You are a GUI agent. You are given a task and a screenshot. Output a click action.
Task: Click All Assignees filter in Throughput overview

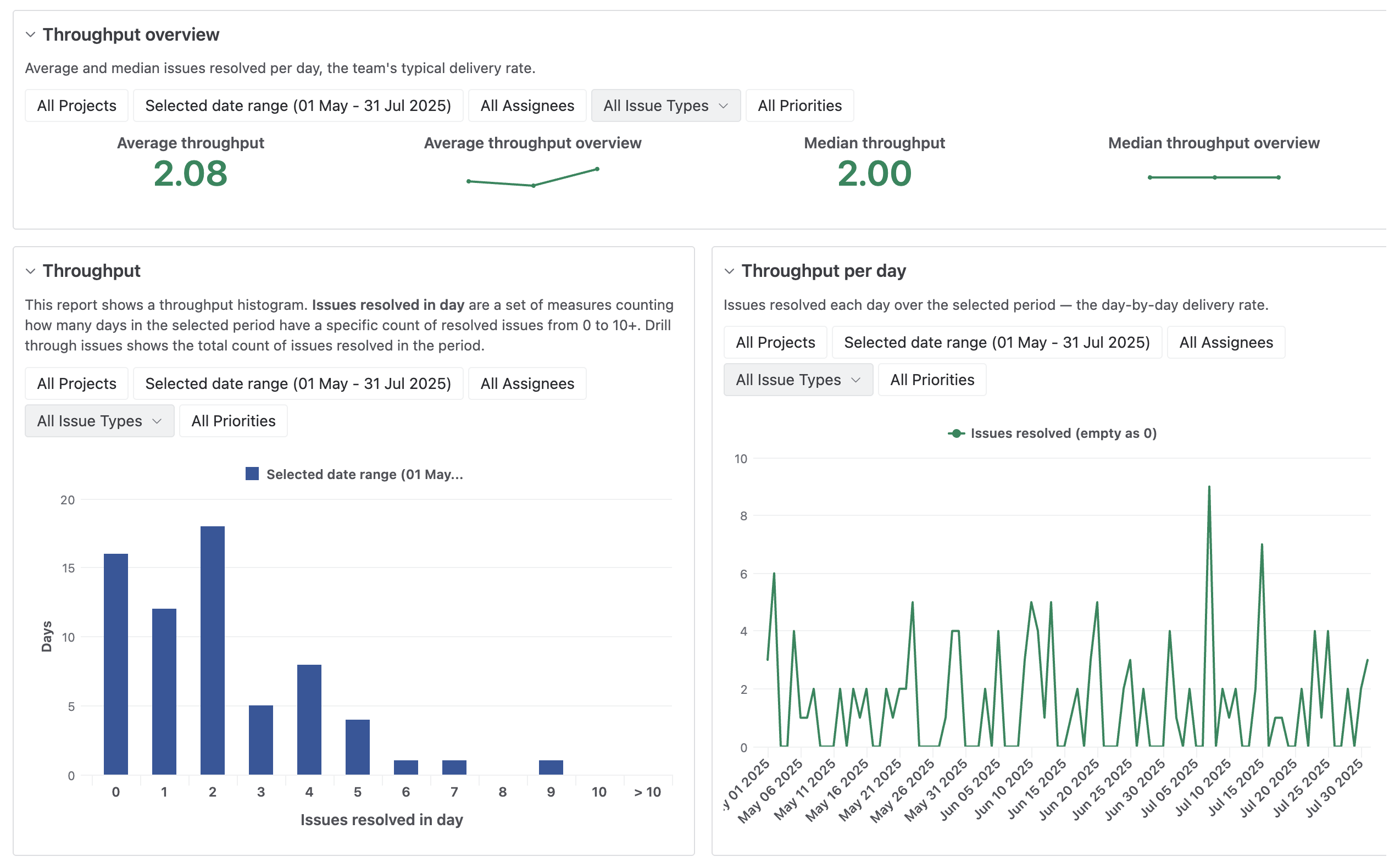[527, 105]
